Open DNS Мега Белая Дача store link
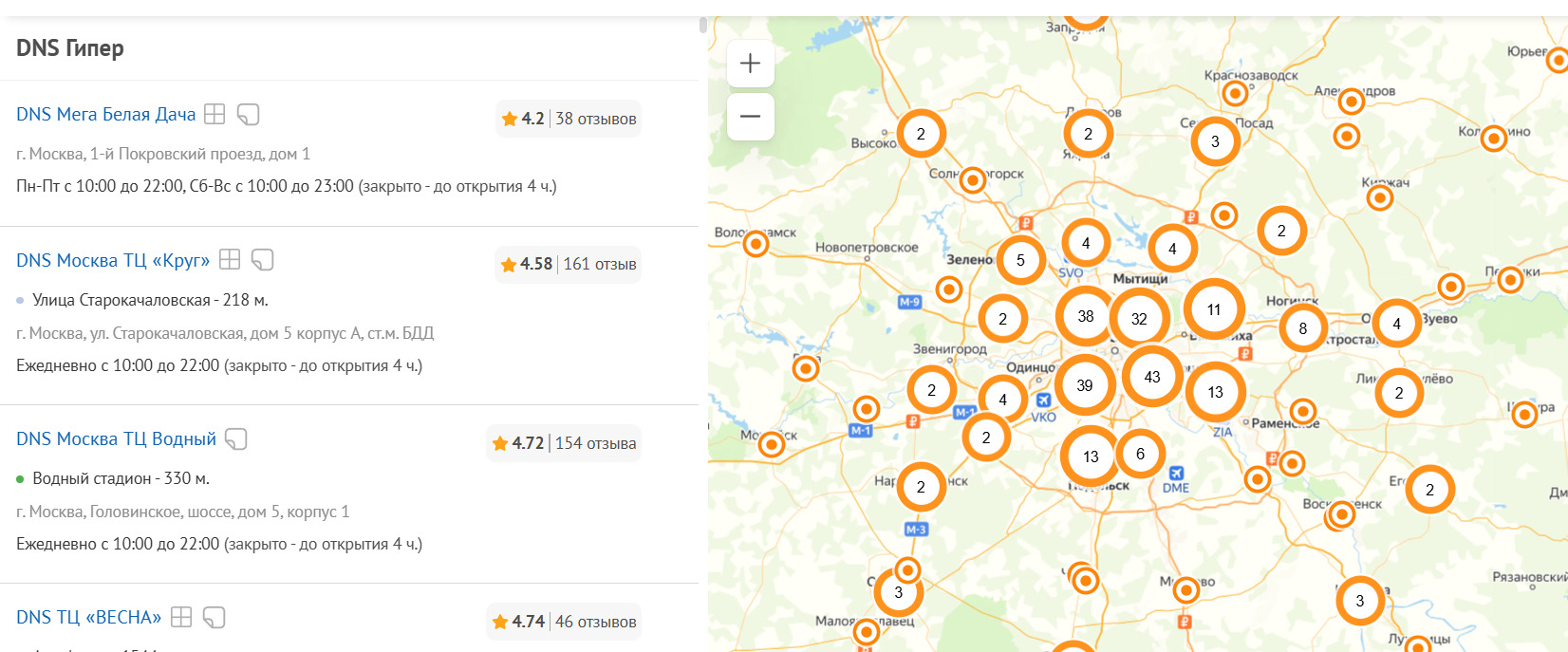The image size is (1568, 652). pos(106,114)
